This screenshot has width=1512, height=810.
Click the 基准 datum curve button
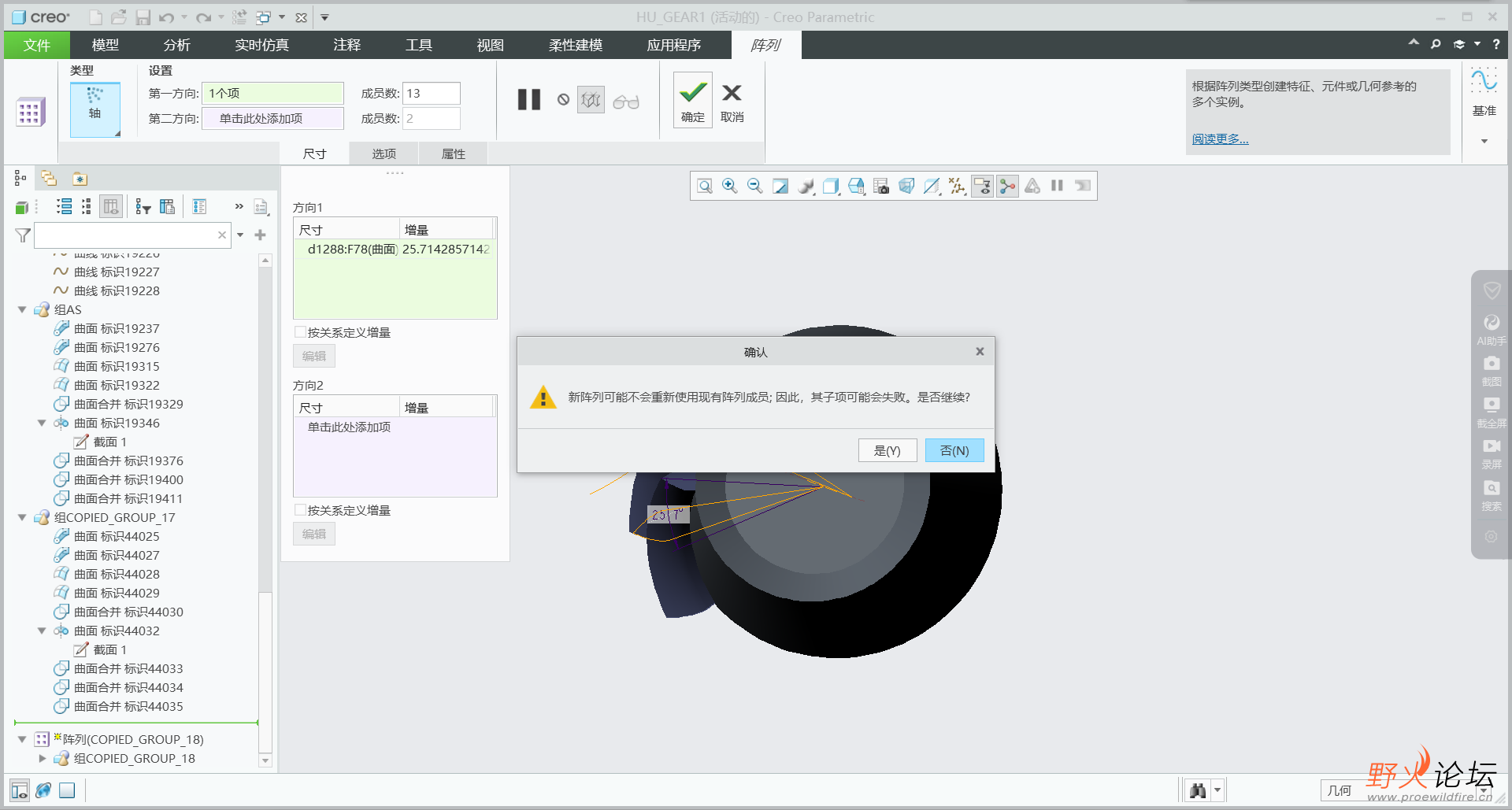[1484, 92]
